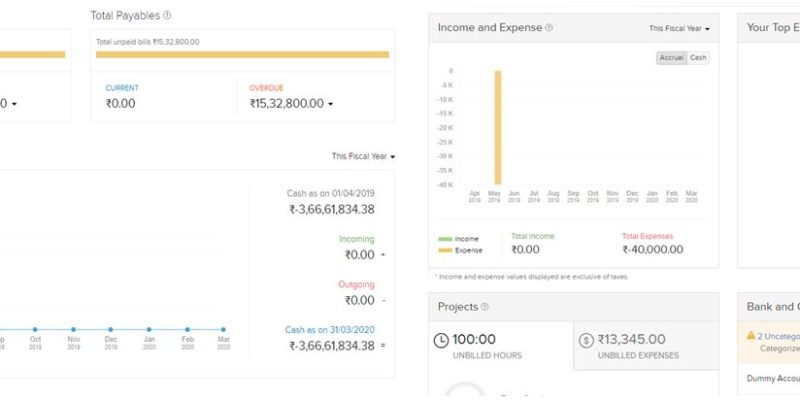This screenshot has height=400, width=800.
Task: Click the unbilled expenses dollar icon
Action: click(x=586, y=340)
